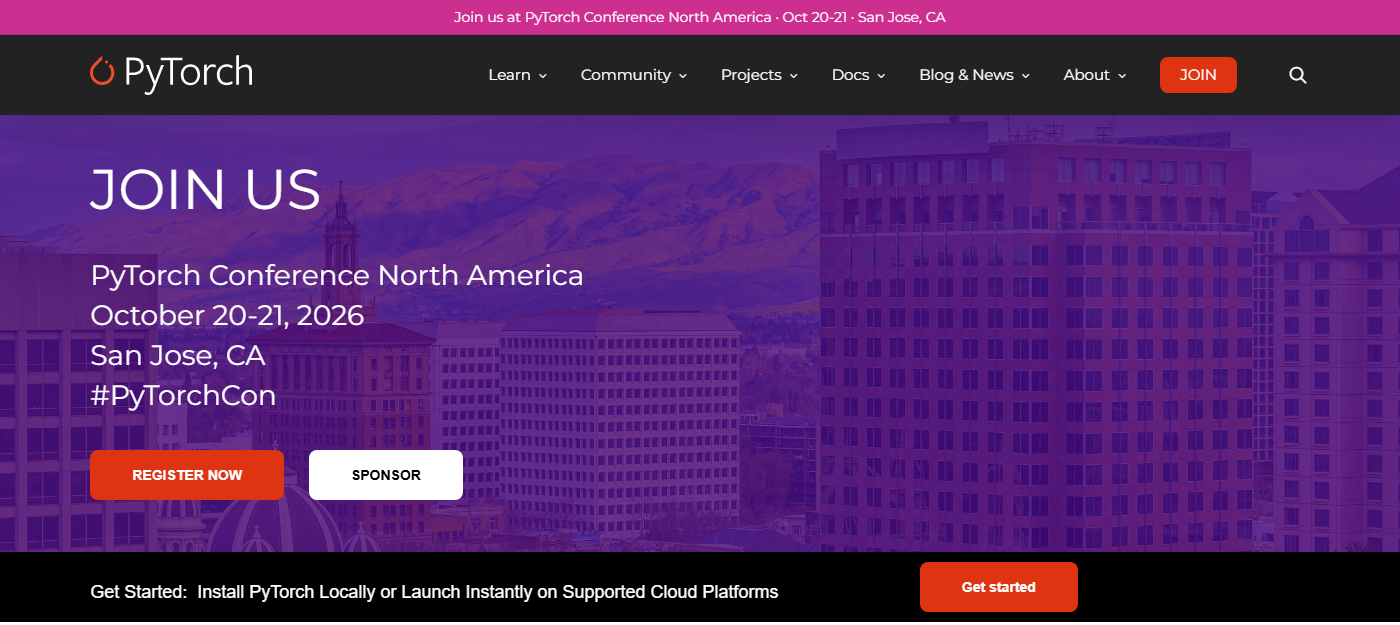Screen dimensions: 1400x625
Task: Click the white SPONSOR button
Action: pos(386,475)
